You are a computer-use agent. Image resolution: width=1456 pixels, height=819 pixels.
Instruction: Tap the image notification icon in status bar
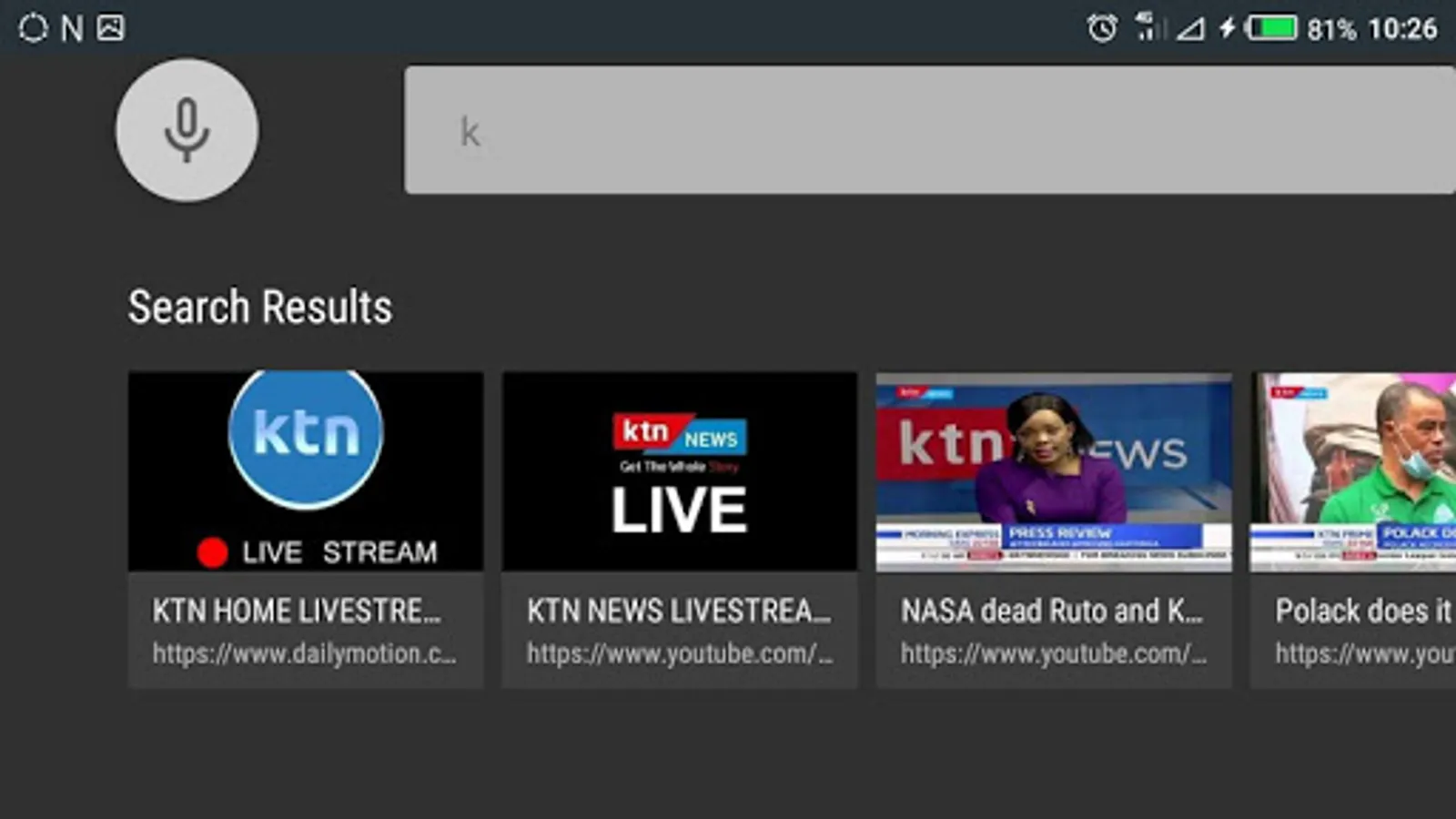(x=111, y=28)
